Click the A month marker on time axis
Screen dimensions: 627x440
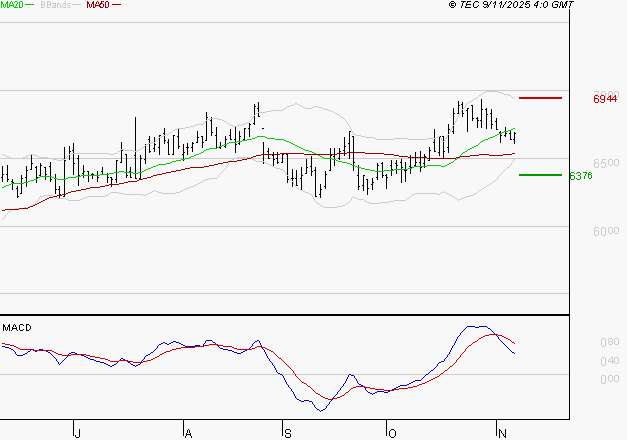click(x=188, y=433)
